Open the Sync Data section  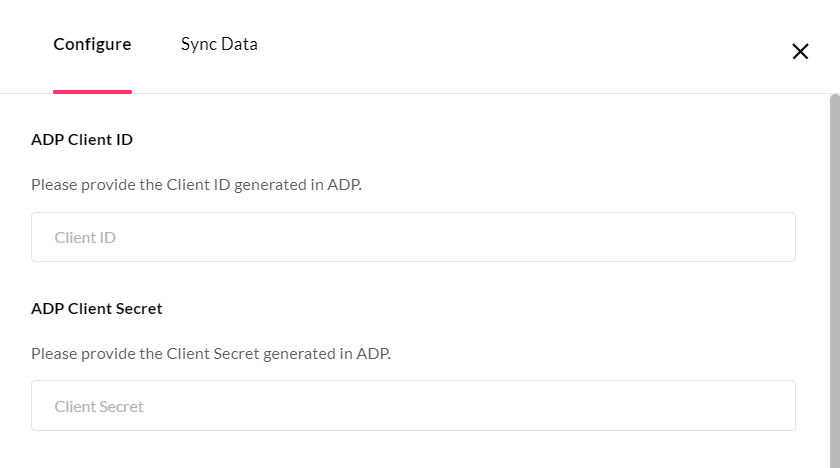pos(219,44)
